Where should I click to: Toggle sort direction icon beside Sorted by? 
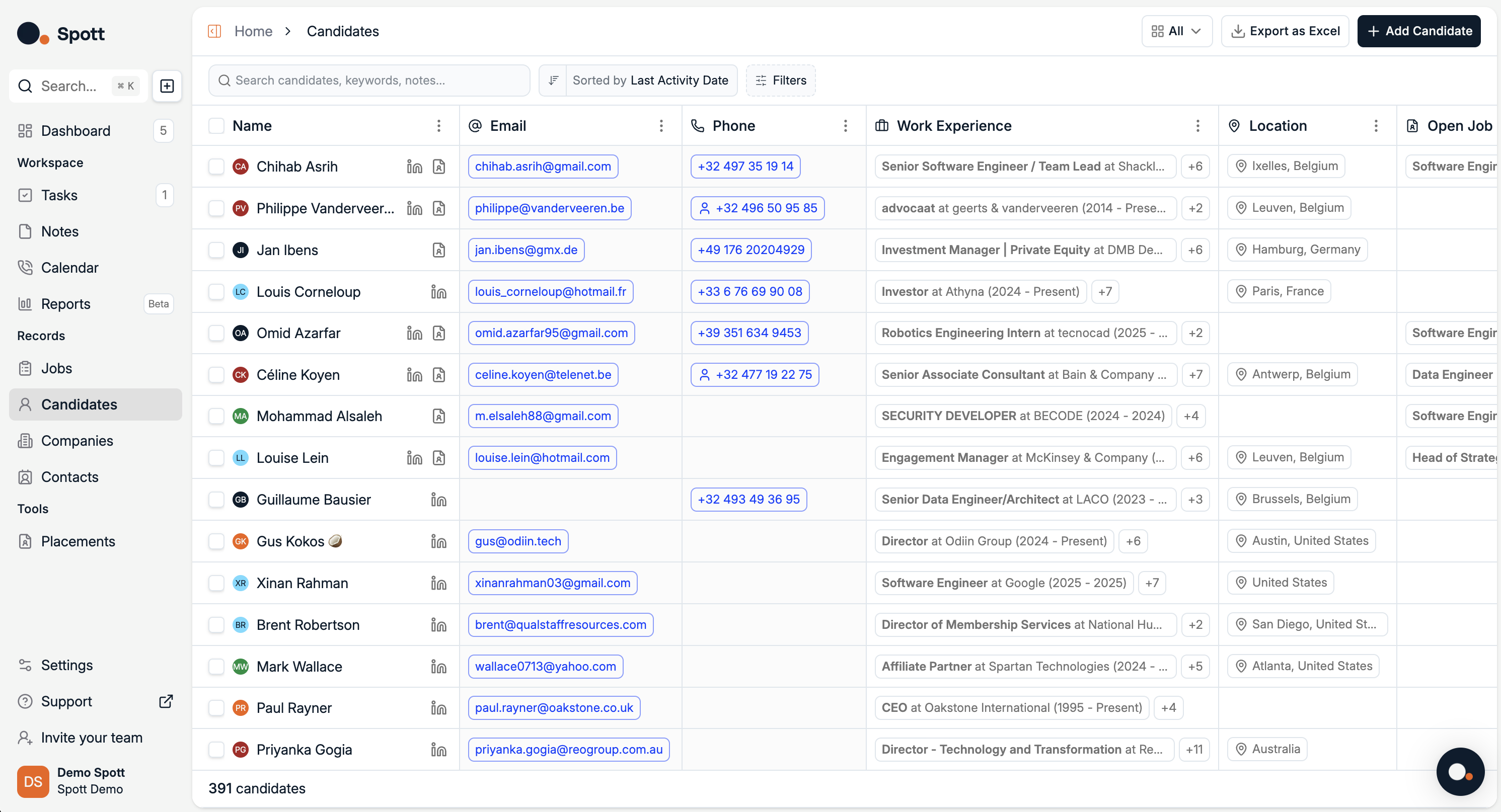[x=553, y=80]
